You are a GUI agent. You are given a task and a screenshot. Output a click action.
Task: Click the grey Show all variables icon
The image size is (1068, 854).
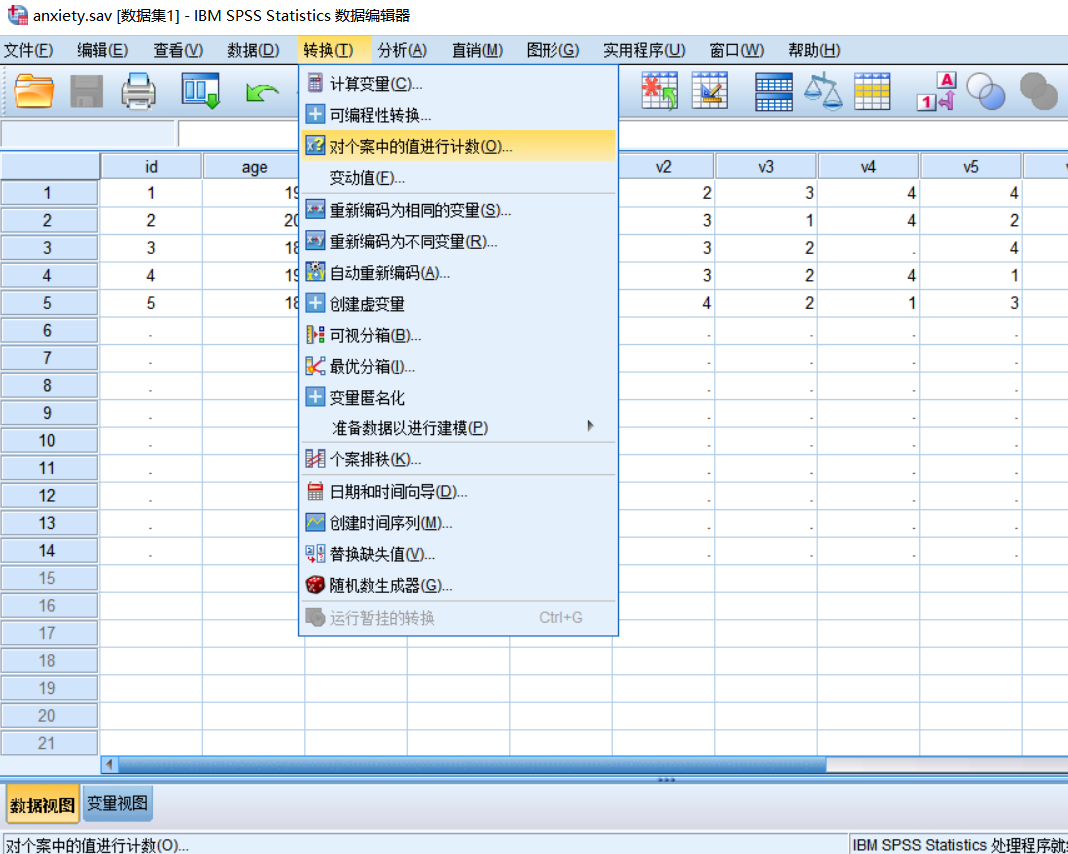[1038, 91]
